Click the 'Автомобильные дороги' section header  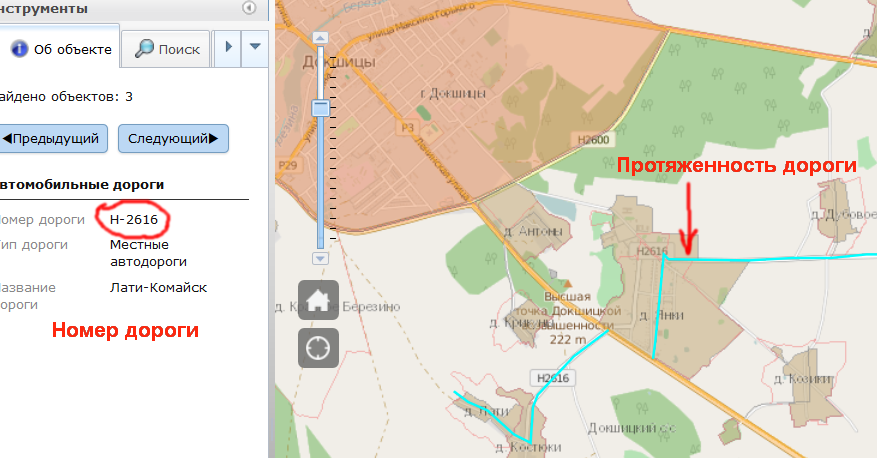82,185
